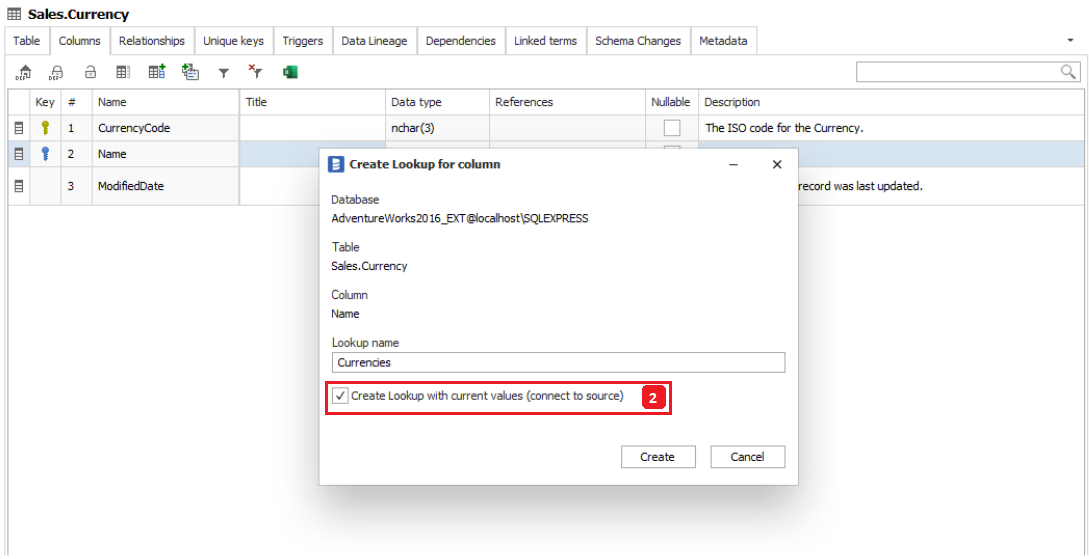1089x559 pixels.
Task: Click the funnel filter icon in toolbar
Action: click(x=224, y=73)
